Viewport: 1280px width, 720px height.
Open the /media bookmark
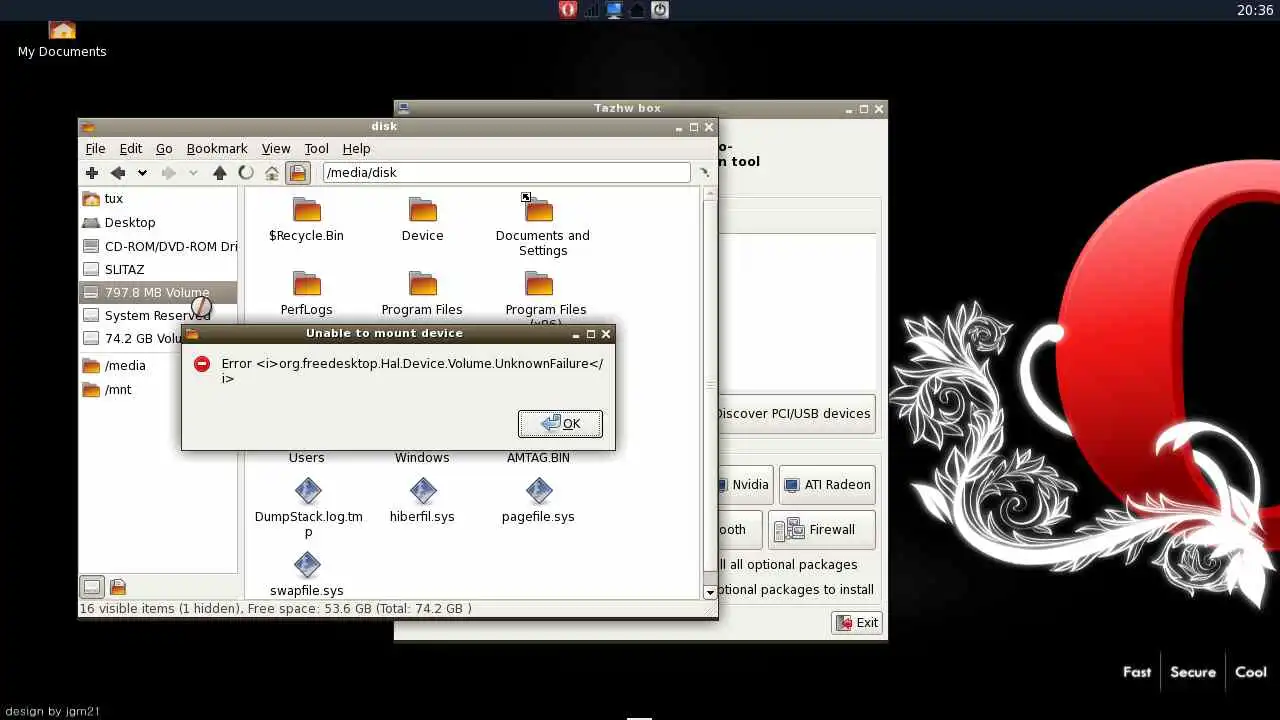158,365
